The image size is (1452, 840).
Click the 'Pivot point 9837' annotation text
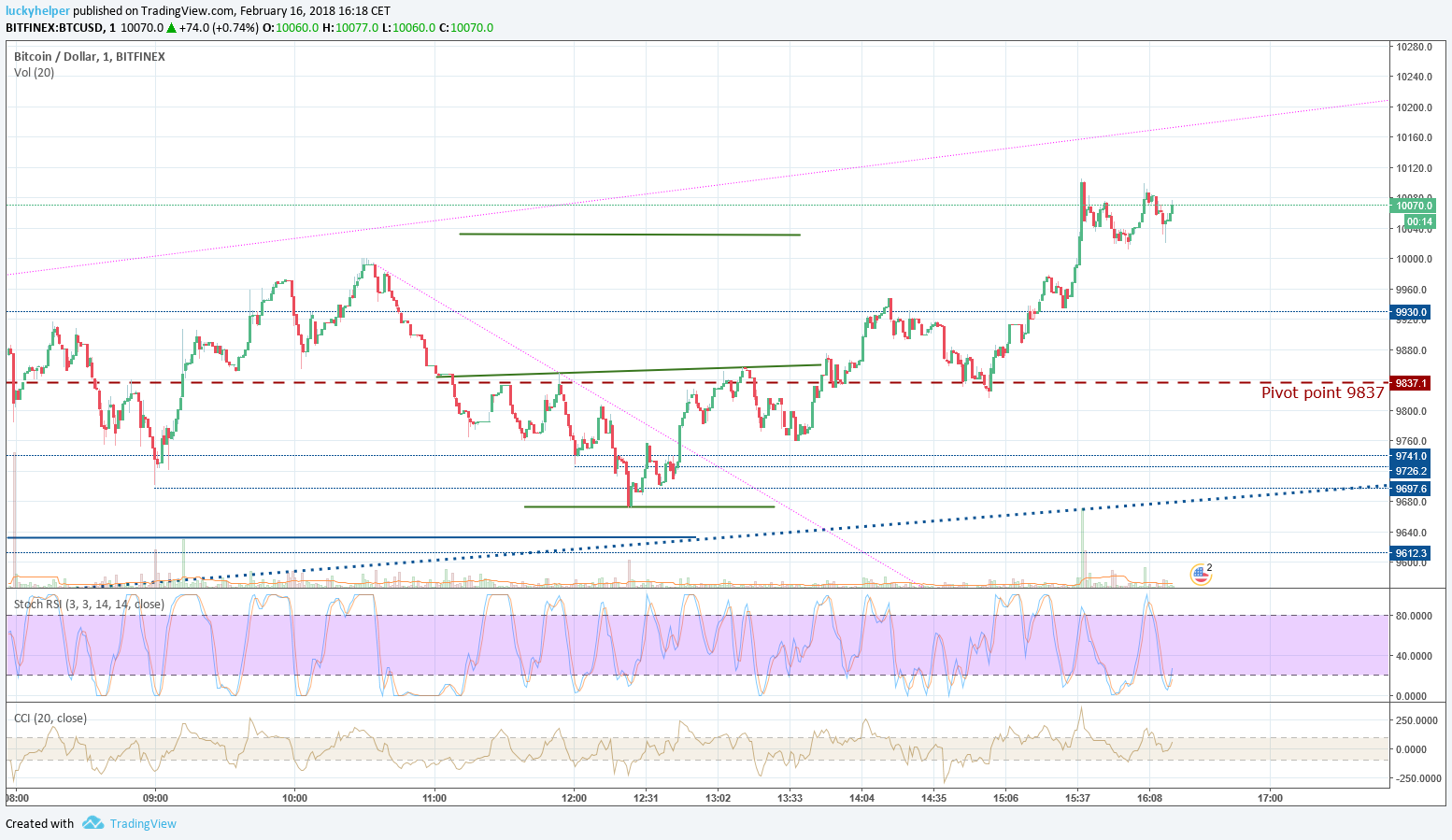click(x=1322, y=392)
